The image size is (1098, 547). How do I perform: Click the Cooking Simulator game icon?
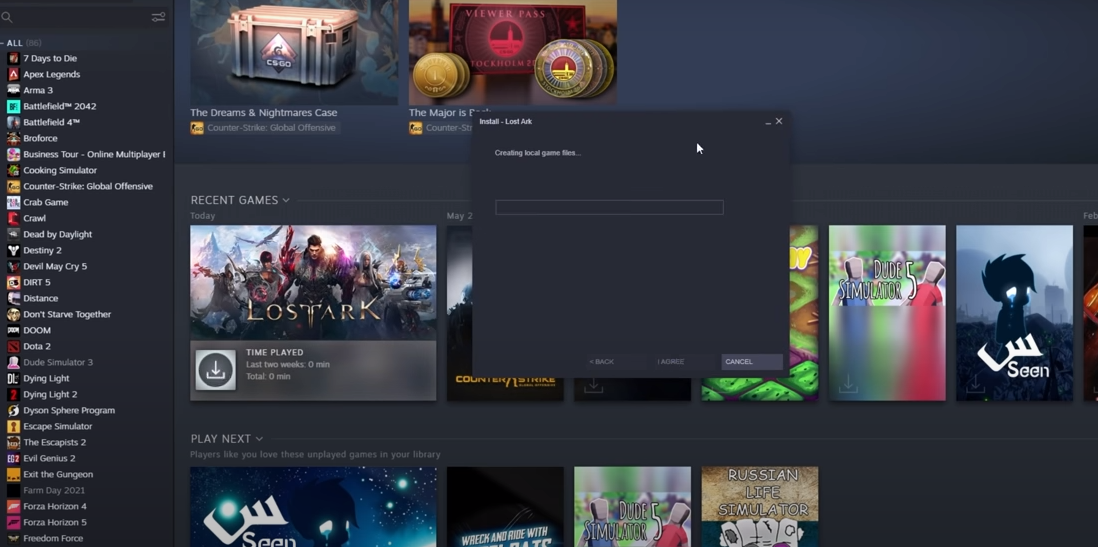click(13, 170)
